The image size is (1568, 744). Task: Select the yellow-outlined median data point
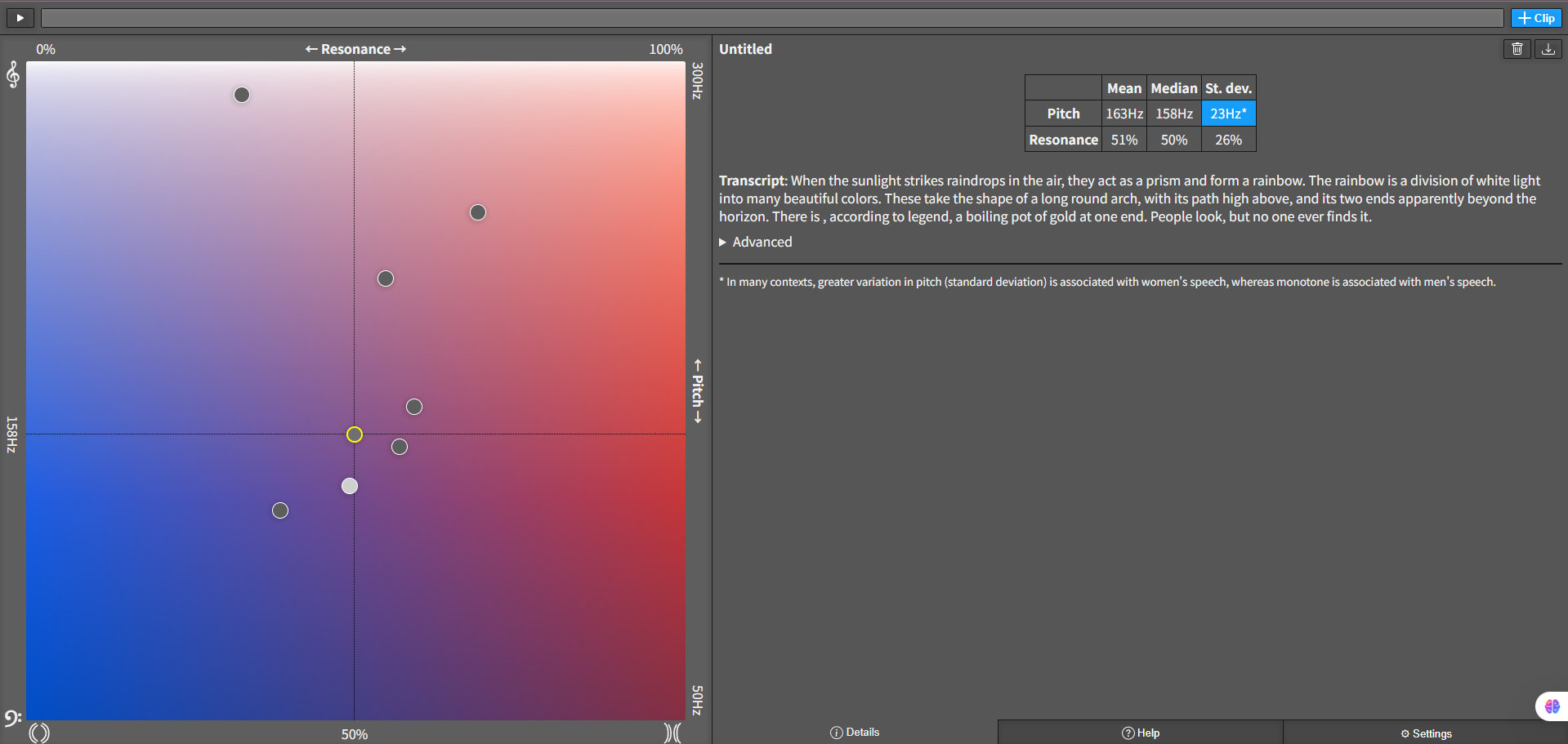click(x=355, y=434)
